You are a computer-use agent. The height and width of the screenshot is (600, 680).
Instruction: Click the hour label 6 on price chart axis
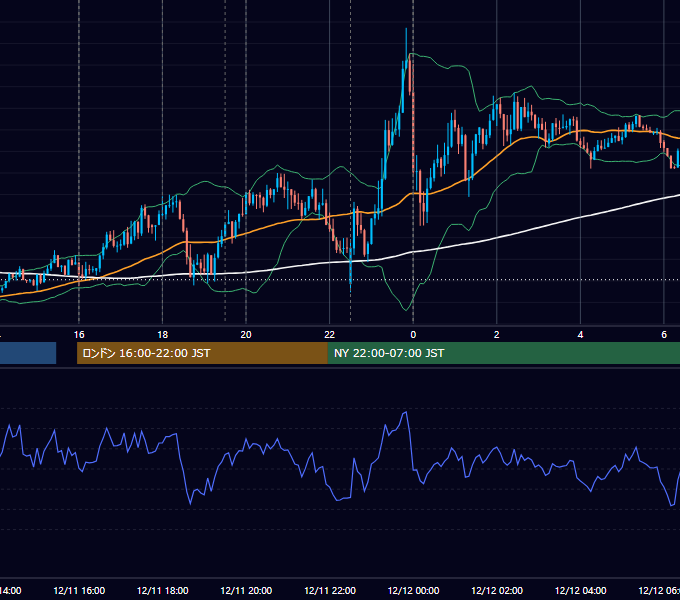pyautogui.click(x=664, y=335)
